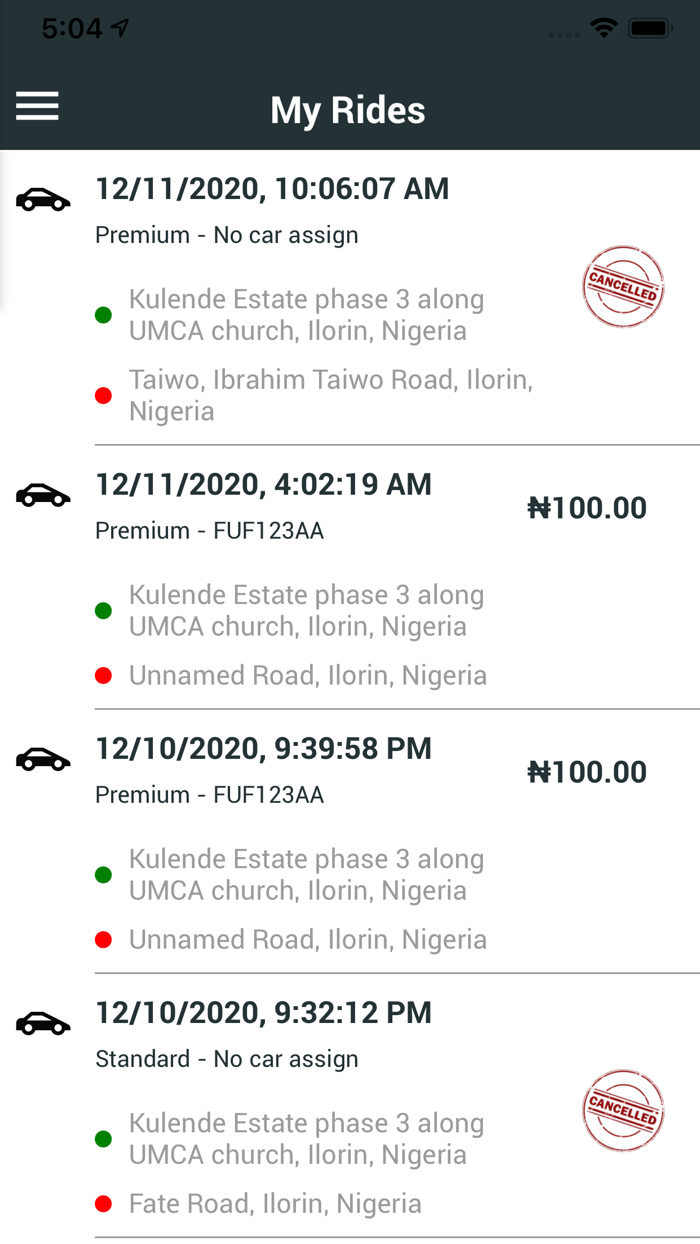The image size is (700, 1244).
Task: Click car icon of 10:06:07 AM ride
Action: click(x=43, y=200)
